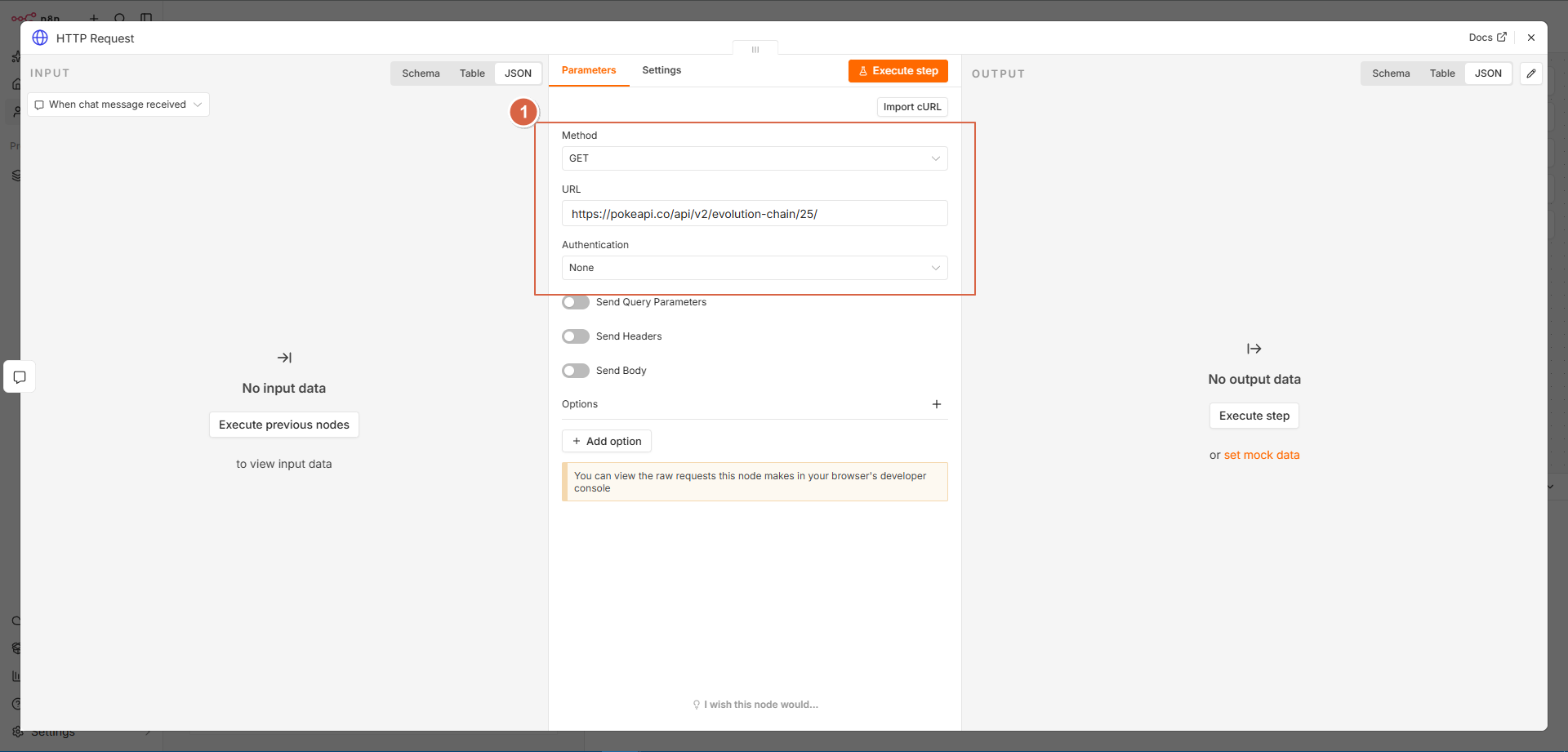The height and width of the screenshot is (752, 1568).
Task: Click the plus icon next to Options
Action: tap(937, 404)
